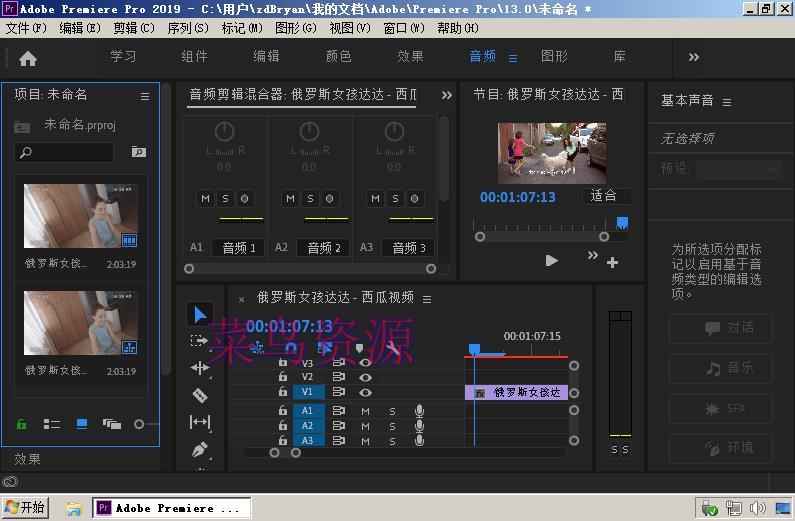Open the 预设 preset dropdown
The width and height of the screenshot is (795, 521).
point(739,169)
